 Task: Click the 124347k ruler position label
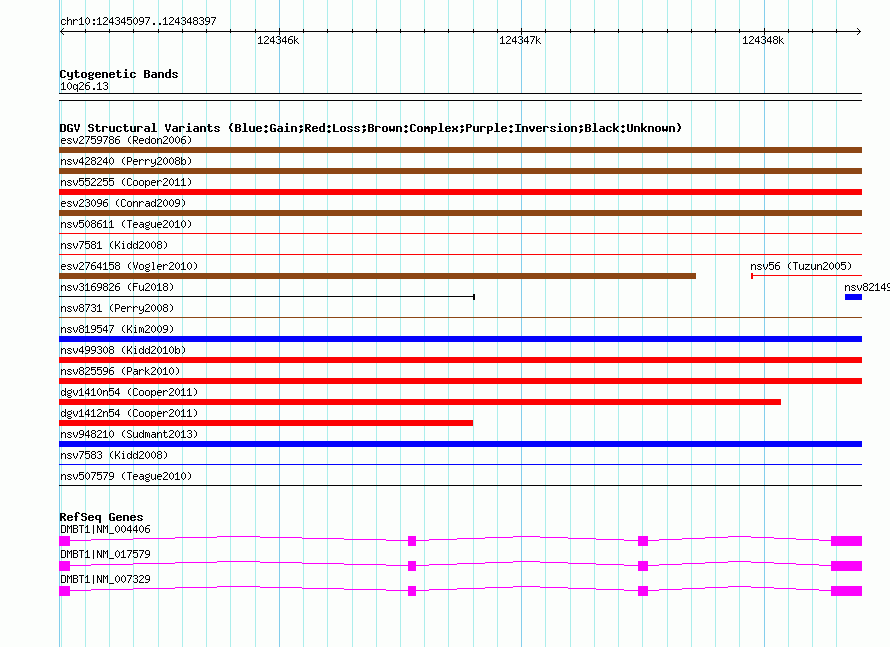[520, 40]
